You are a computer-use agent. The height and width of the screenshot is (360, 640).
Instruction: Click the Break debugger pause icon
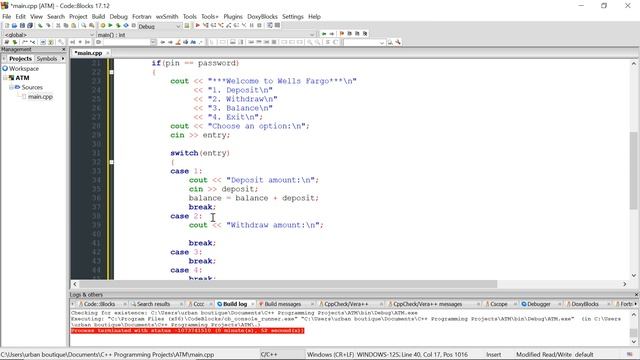point(251,25)
